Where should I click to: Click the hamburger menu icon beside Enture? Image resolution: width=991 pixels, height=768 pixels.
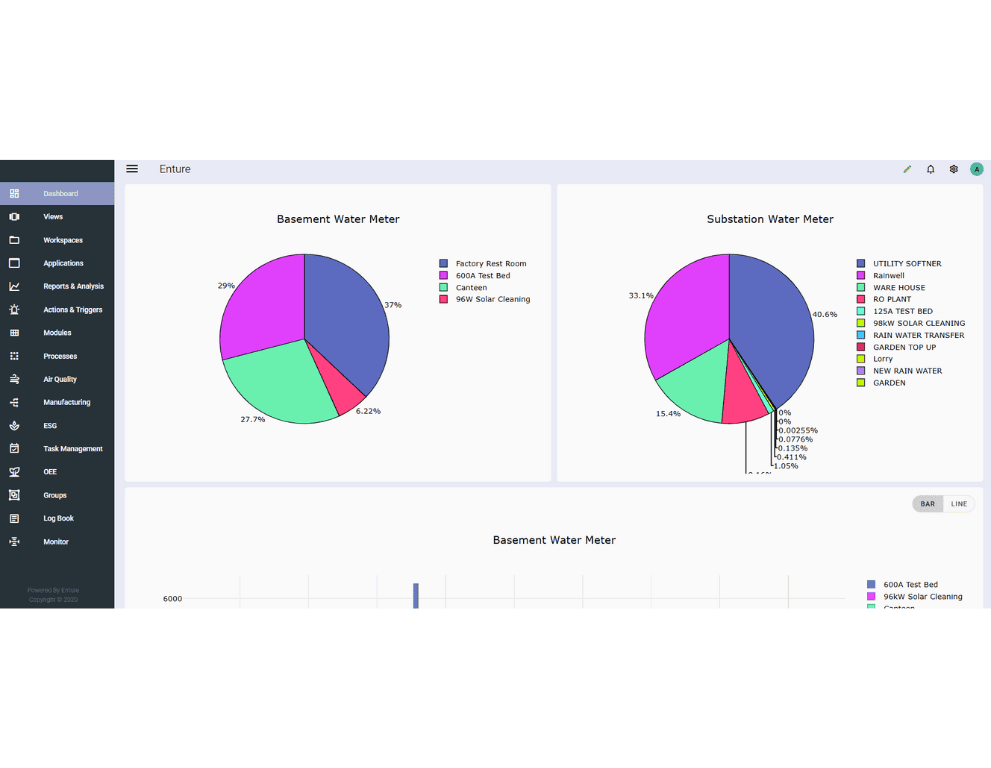tap(132, 169)
